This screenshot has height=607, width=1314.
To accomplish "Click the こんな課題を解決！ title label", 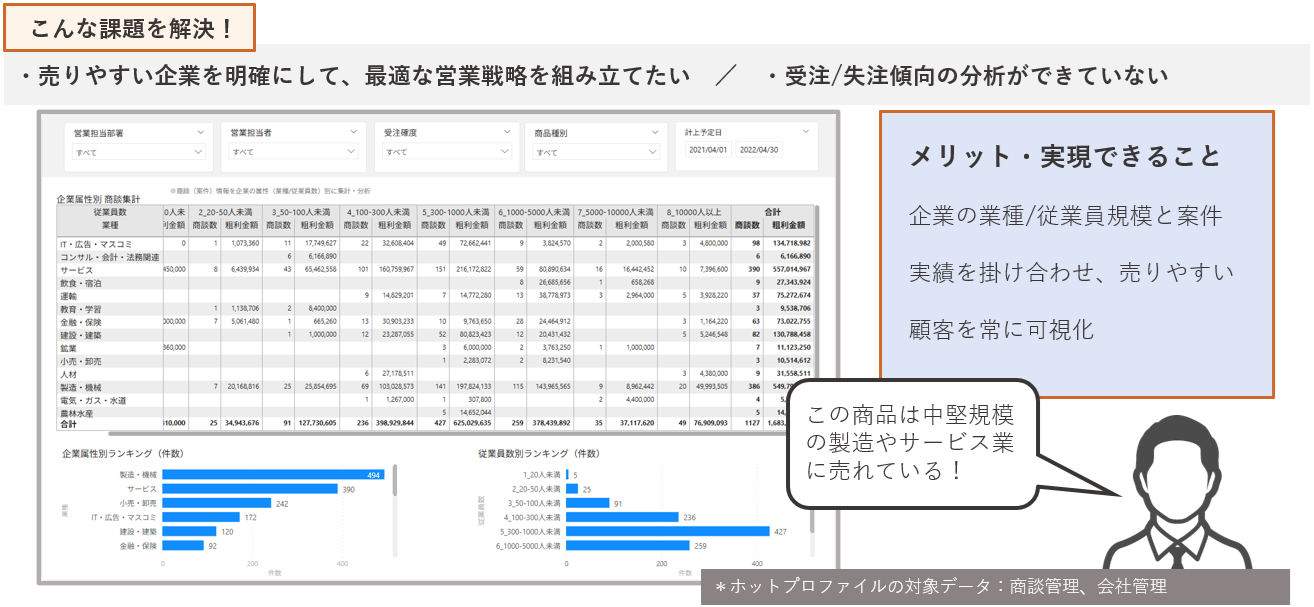I will click(130, 28).
